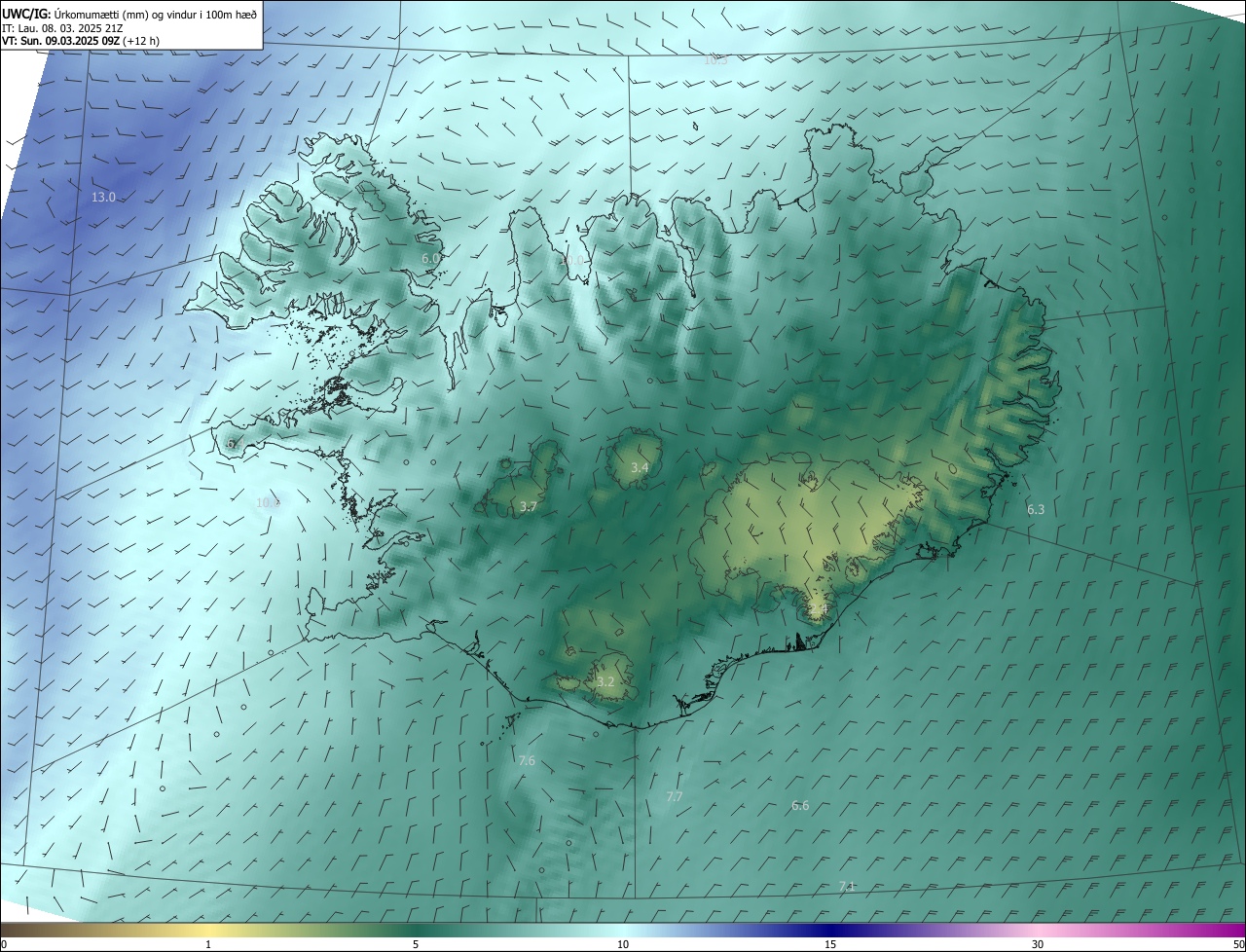1246x952 pixels.
Task: Click the title 'Úrkomumætti (mm) og vindur í 100m hæð'
Action: pyautogui.click(x=158, y=14)
